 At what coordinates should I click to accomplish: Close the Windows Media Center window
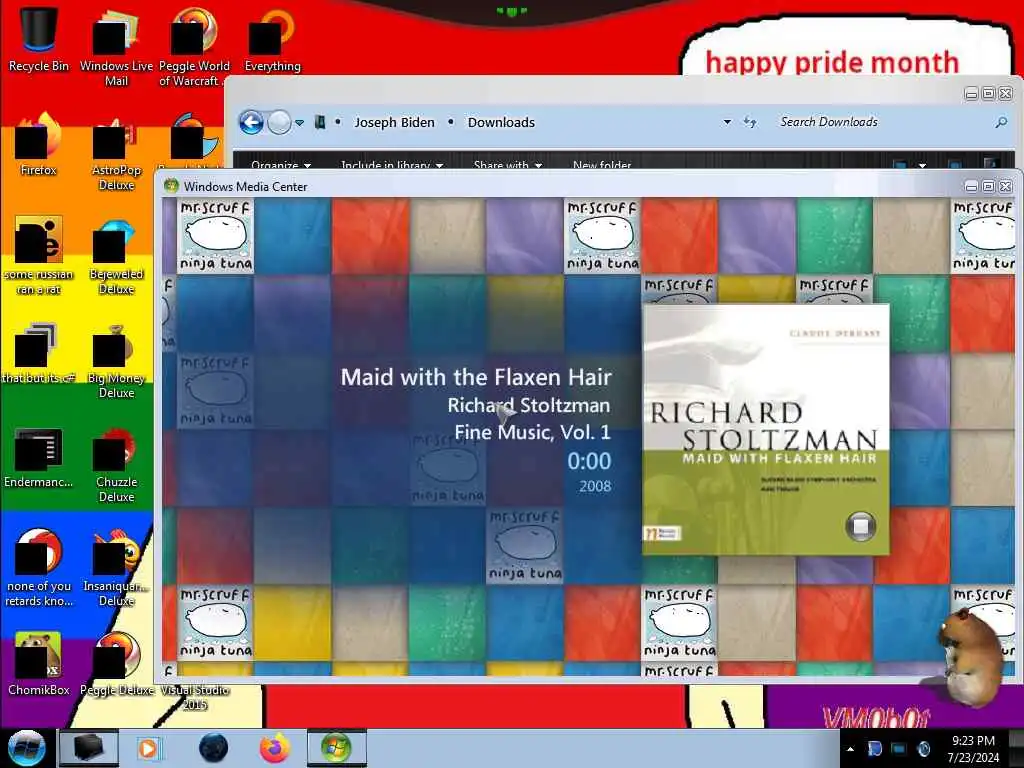tap(1006, 187)
